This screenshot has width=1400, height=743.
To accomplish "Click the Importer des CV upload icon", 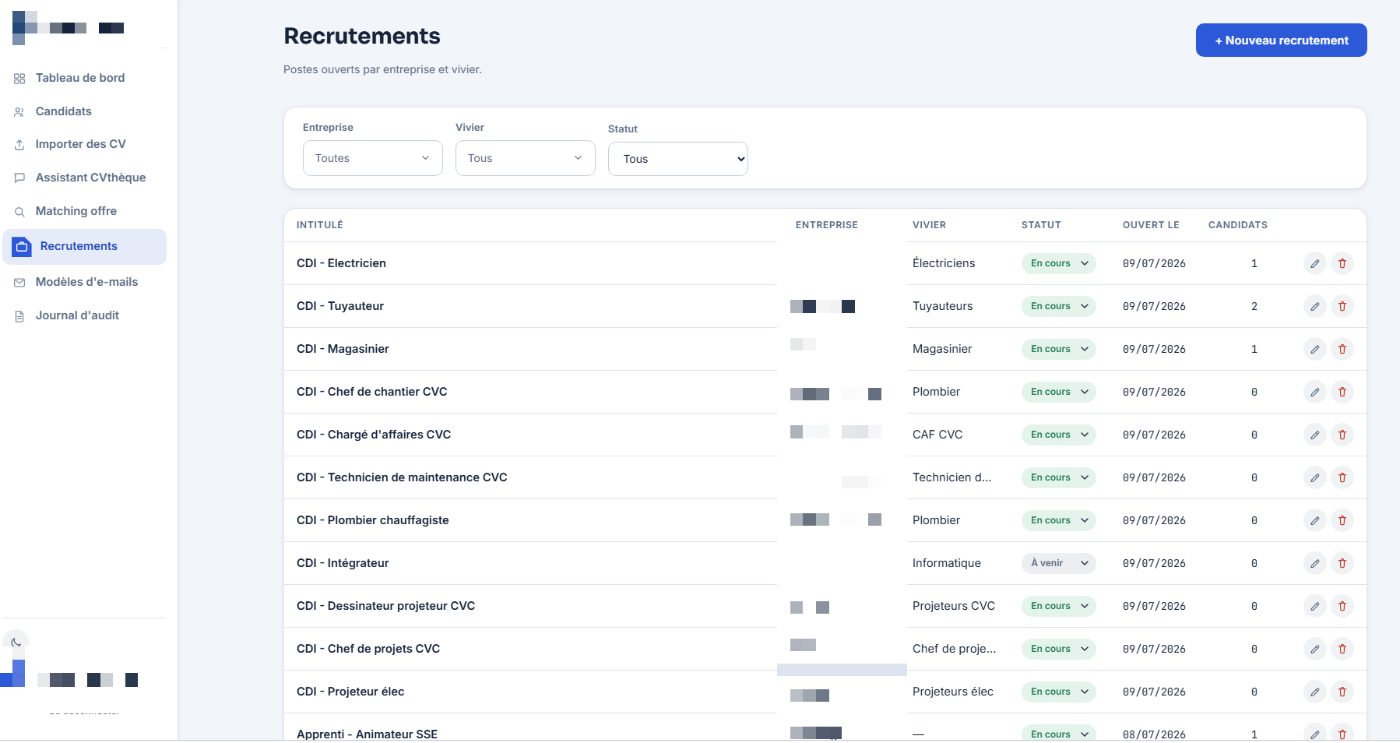I will tap(19, 145).
